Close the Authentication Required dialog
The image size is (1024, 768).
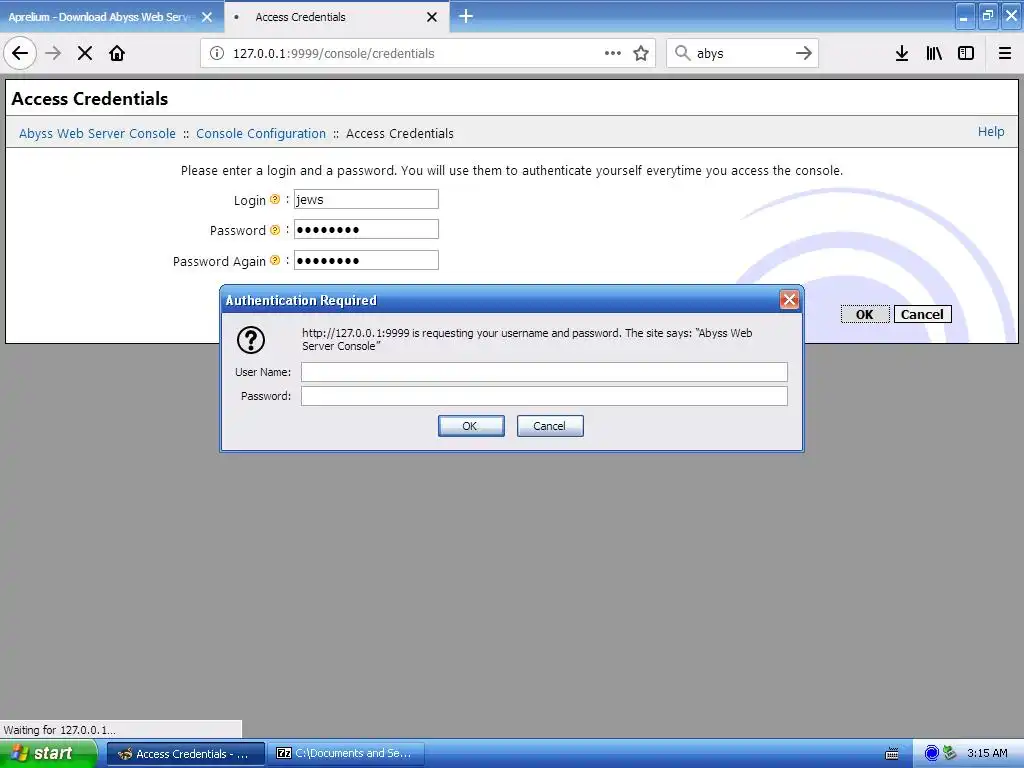[790, 300]
